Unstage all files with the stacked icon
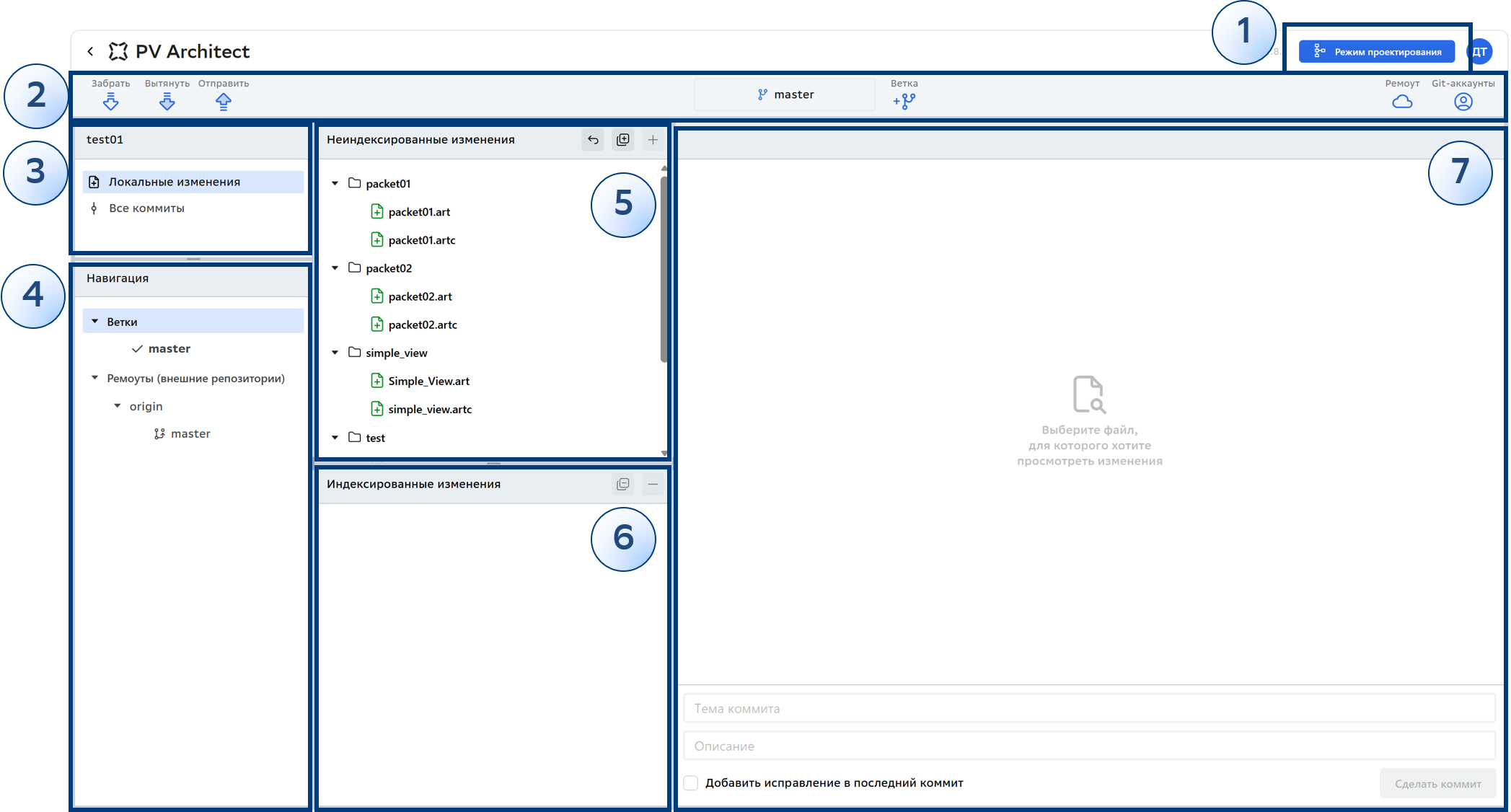Viewport: 1511px width, 812px height. tap(623, 485)
